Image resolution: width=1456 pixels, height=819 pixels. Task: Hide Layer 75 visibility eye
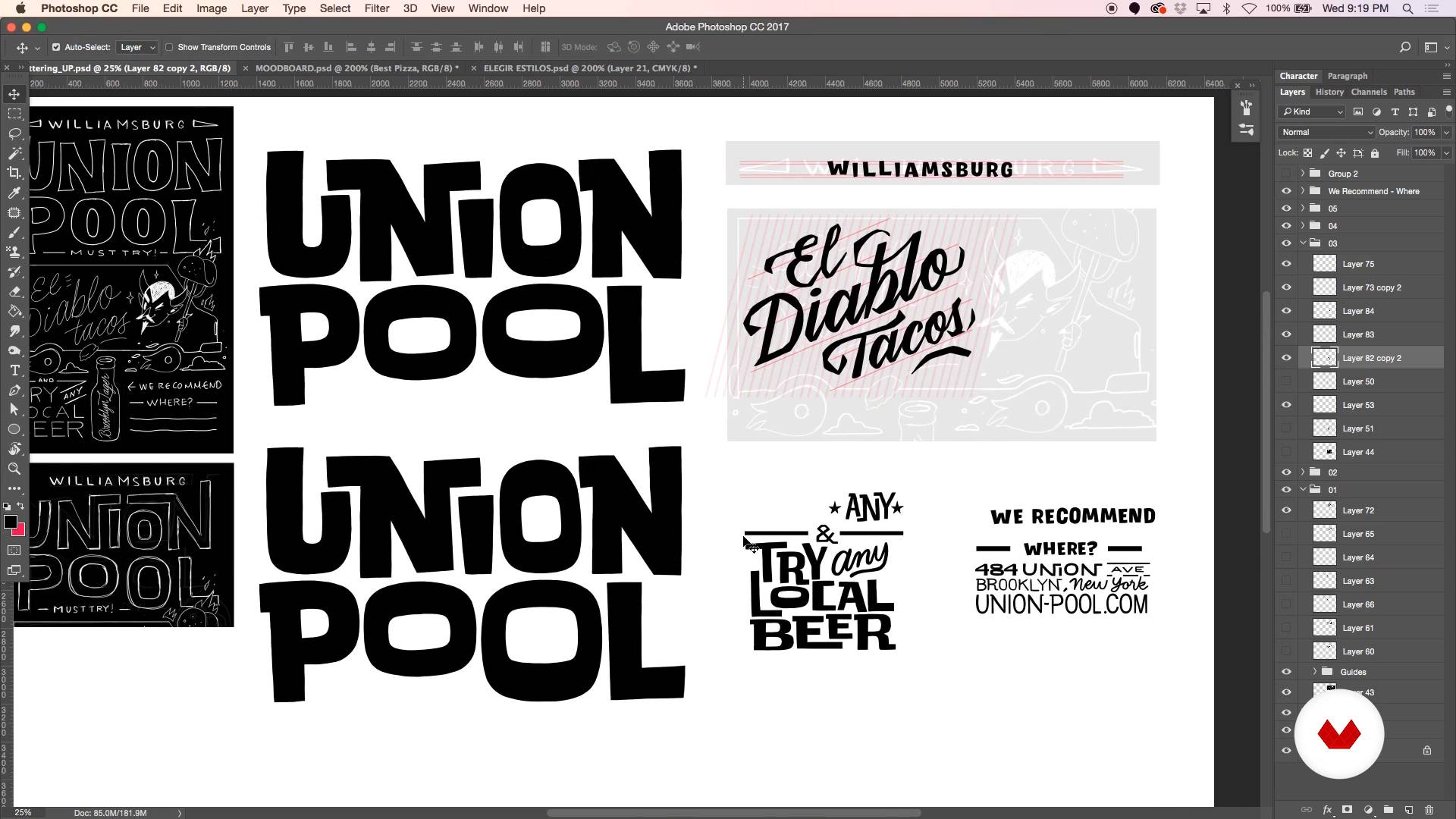[1286, 264]
